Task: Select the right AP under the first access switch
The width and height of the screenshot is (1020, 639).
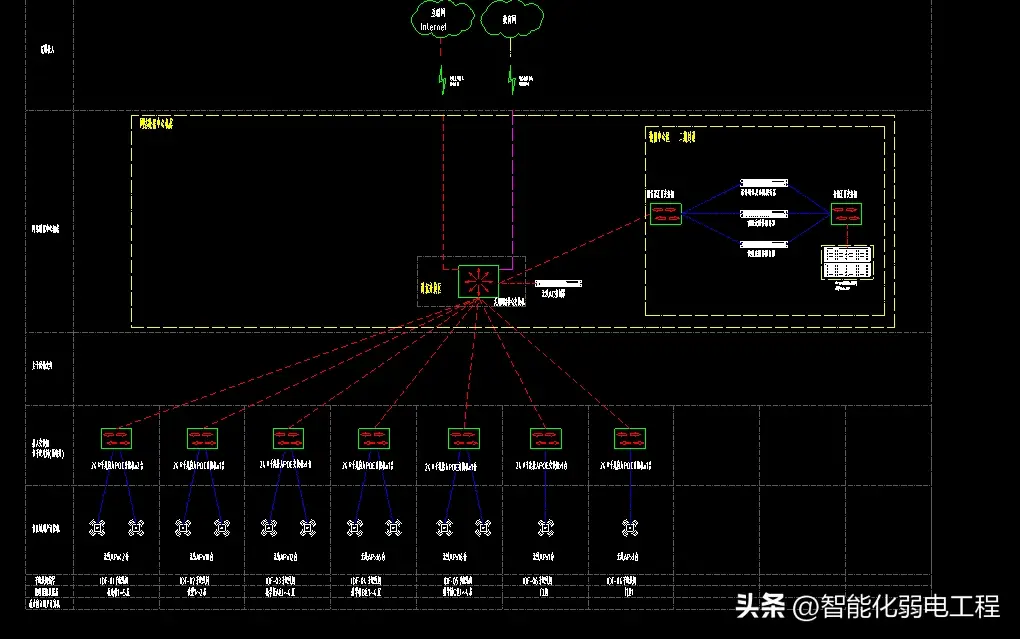Action: point(136,528)
